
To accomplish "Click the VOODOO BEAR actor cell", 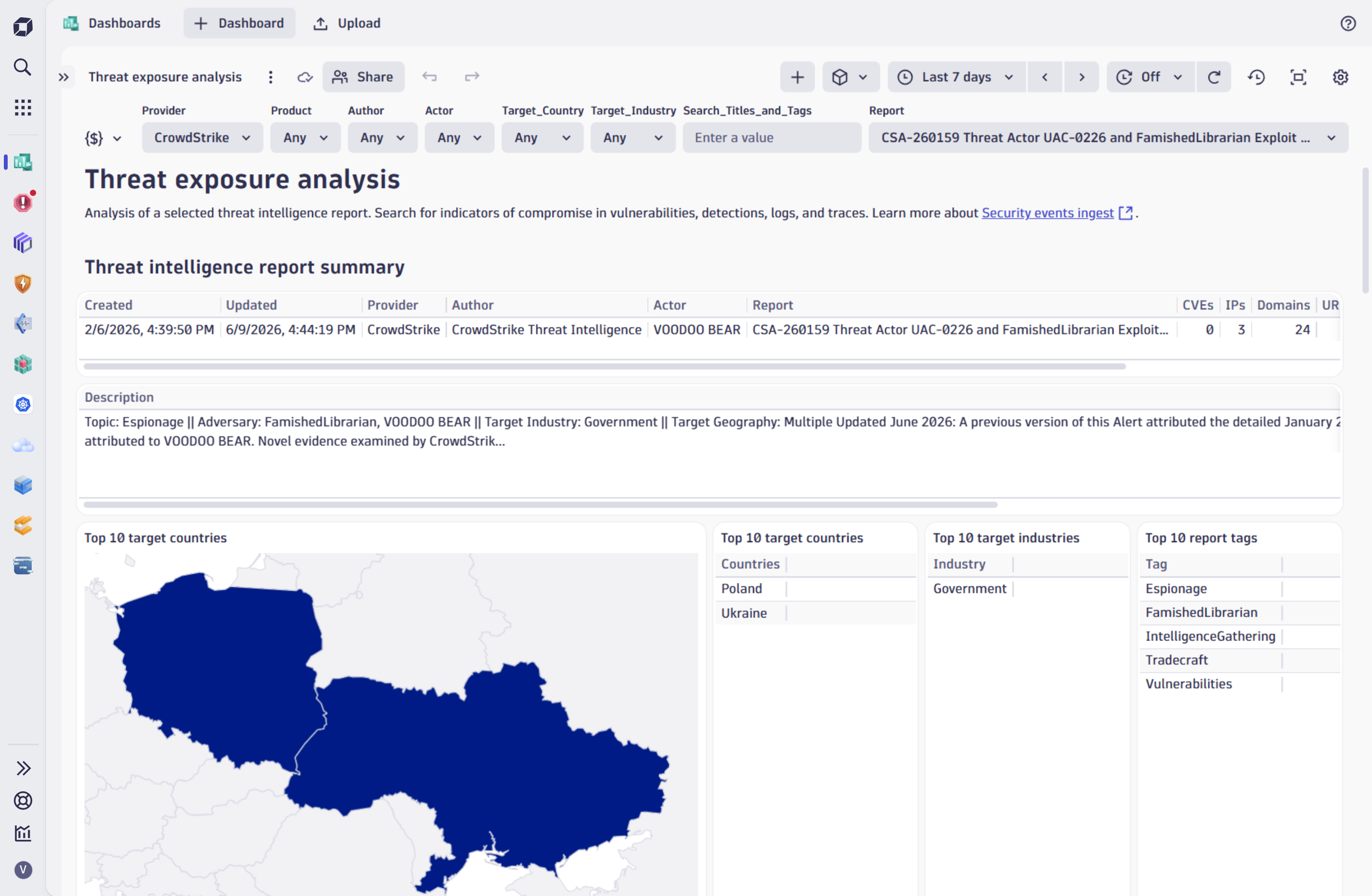I will coord(697,330).
